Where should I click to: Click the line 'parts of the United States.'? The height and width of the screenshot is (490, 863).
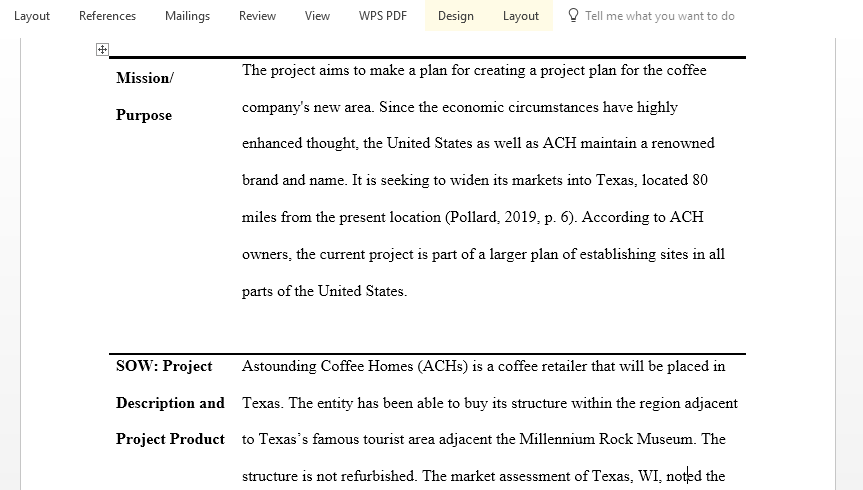pyautogui.click(x=325, y=291)
